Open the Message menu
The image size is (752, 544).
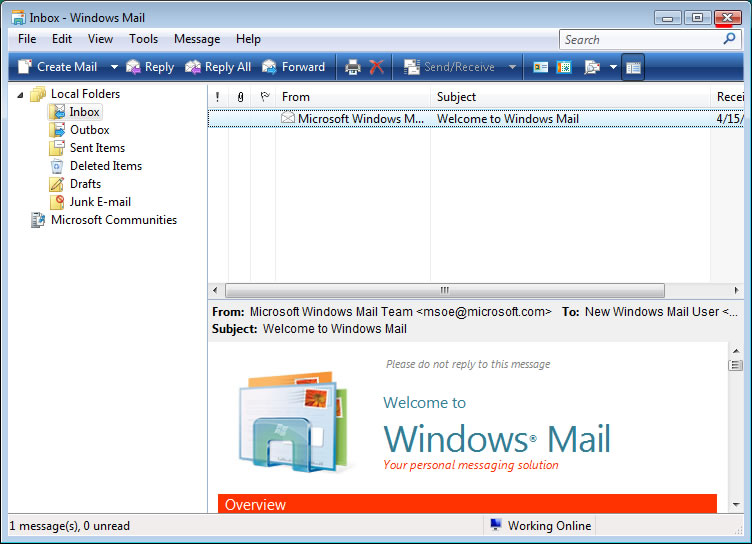197,39
